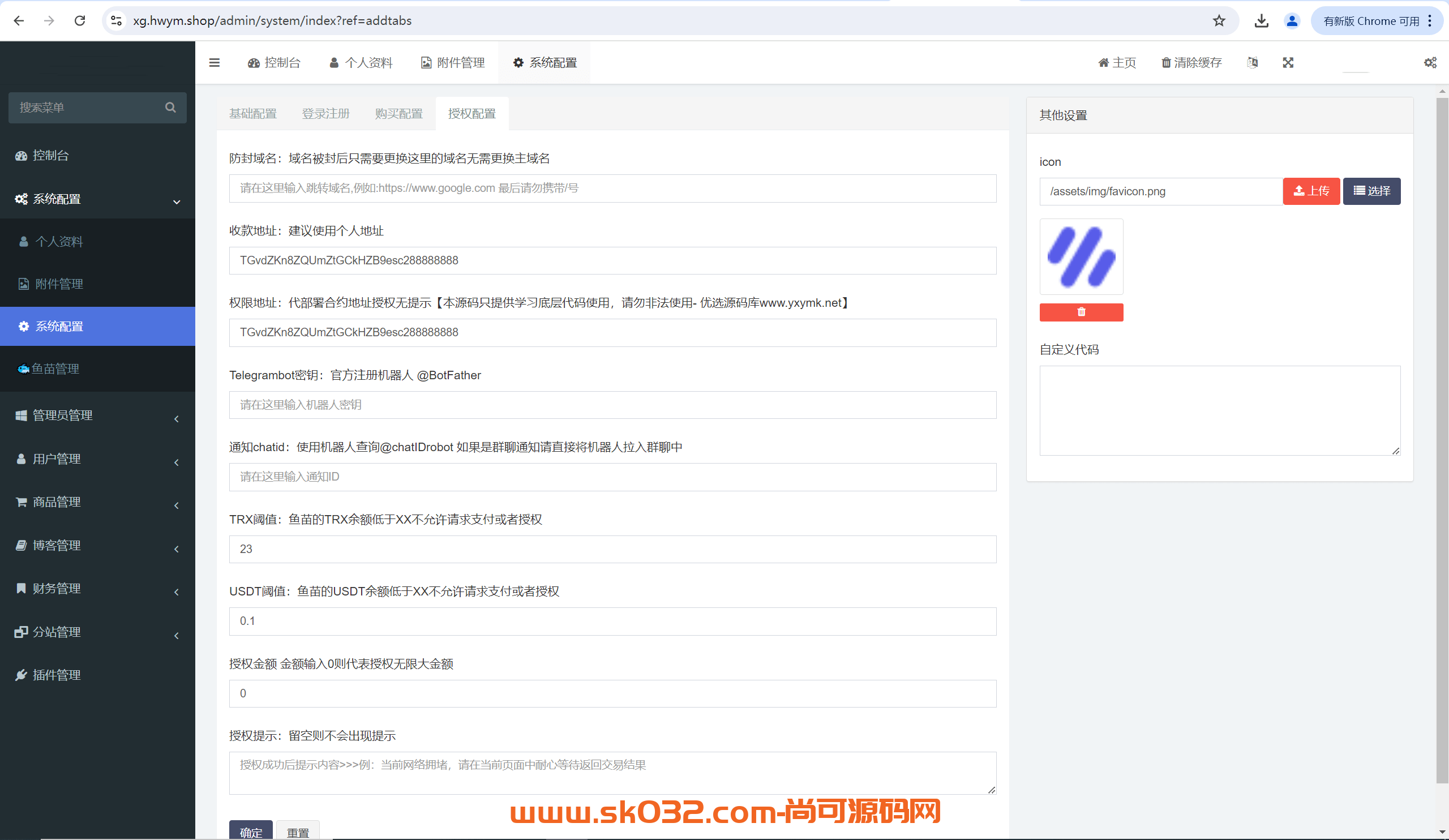Focus the 收款地址 address input
This screenshot has height=840, width=1449.
(x=613, y=261)
